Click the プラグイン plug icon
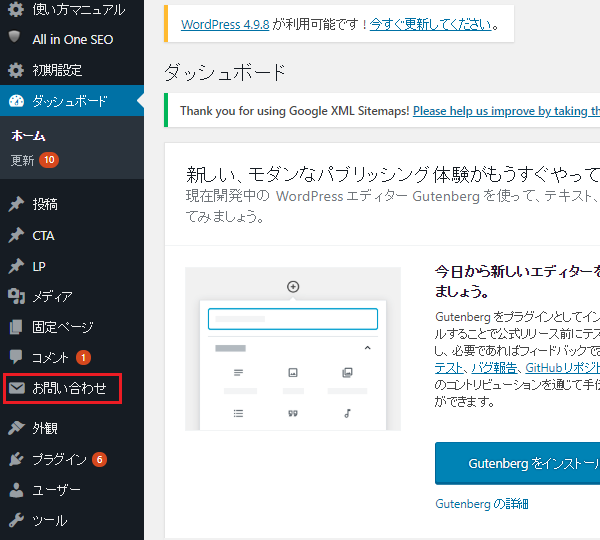The height and width of the screenshot is (540, 600). [x=16, y=459]
